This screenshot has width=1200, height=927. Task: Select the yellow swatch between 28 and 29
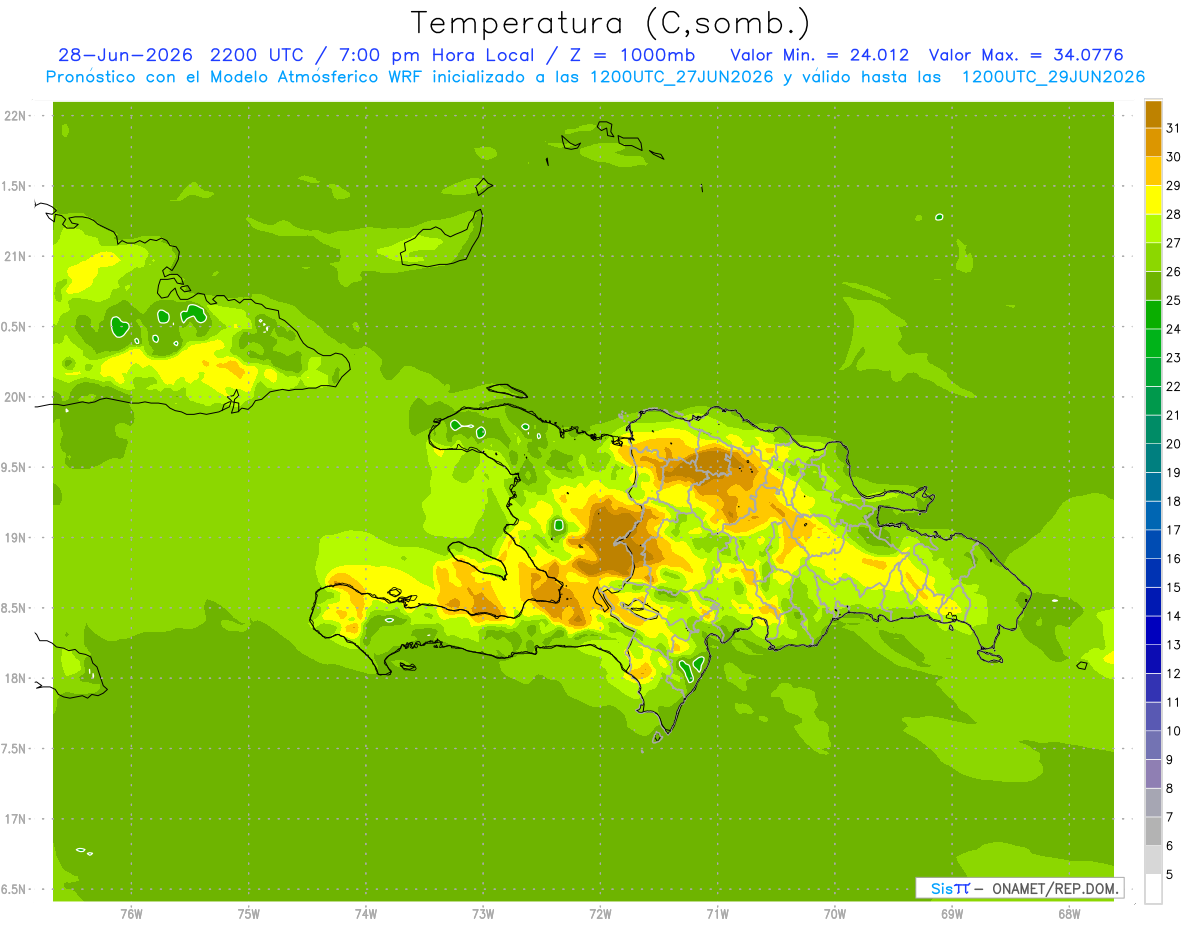click(1153, 200)
